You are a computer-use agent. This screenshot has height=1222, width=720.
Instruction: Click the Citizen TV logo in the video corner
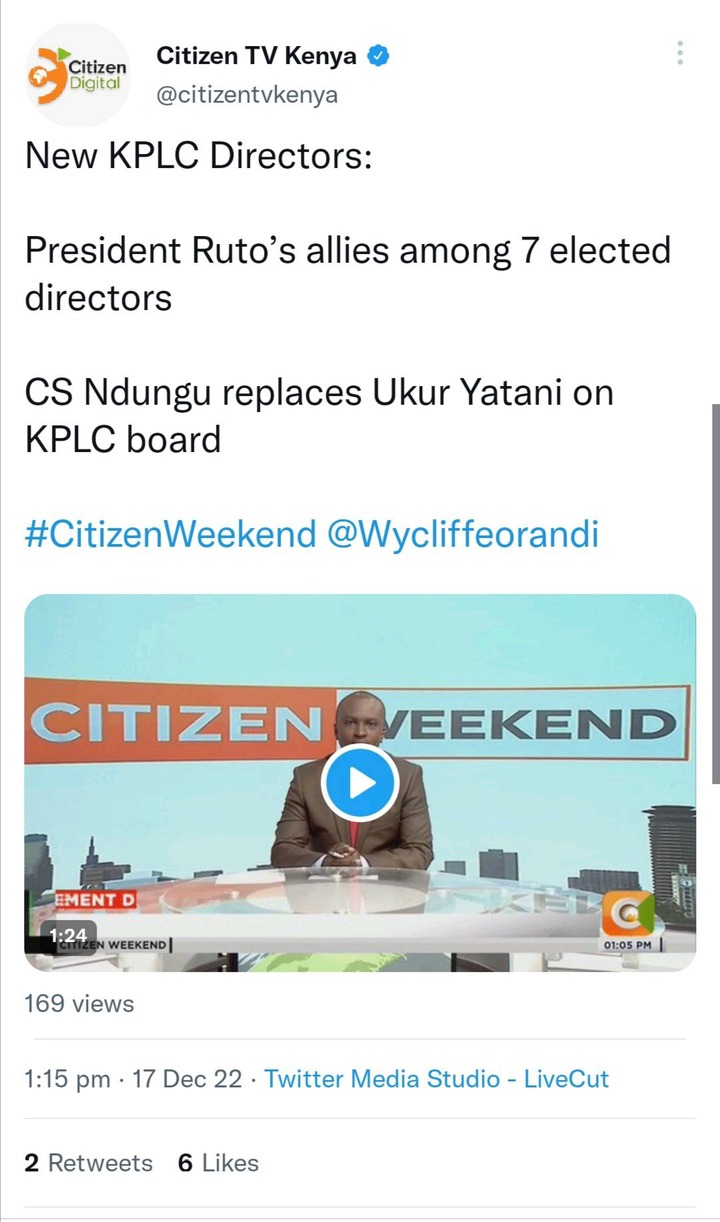[627, 912]
